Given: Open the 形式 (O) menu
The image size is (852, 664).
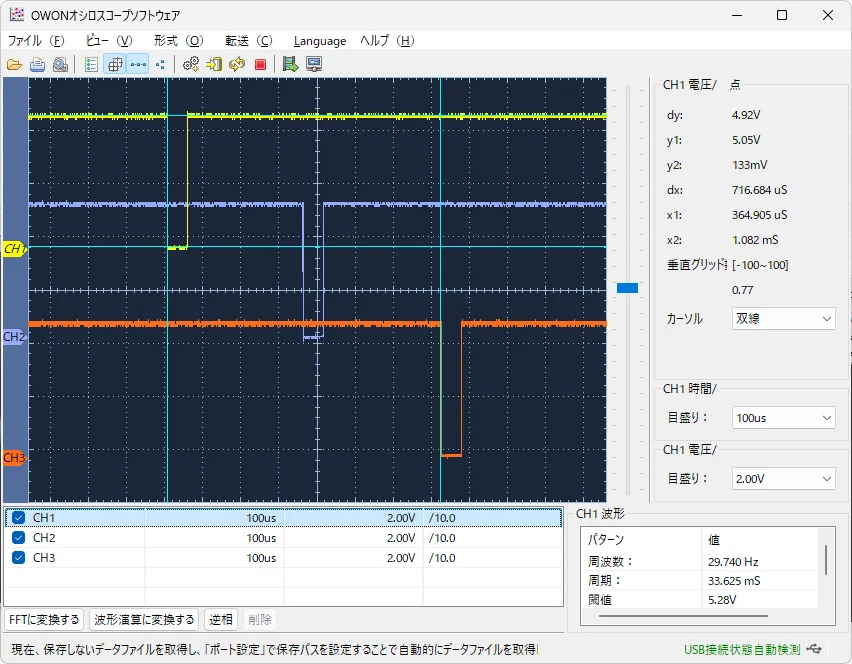Looking at the screenshot, I should click(178, 41).
